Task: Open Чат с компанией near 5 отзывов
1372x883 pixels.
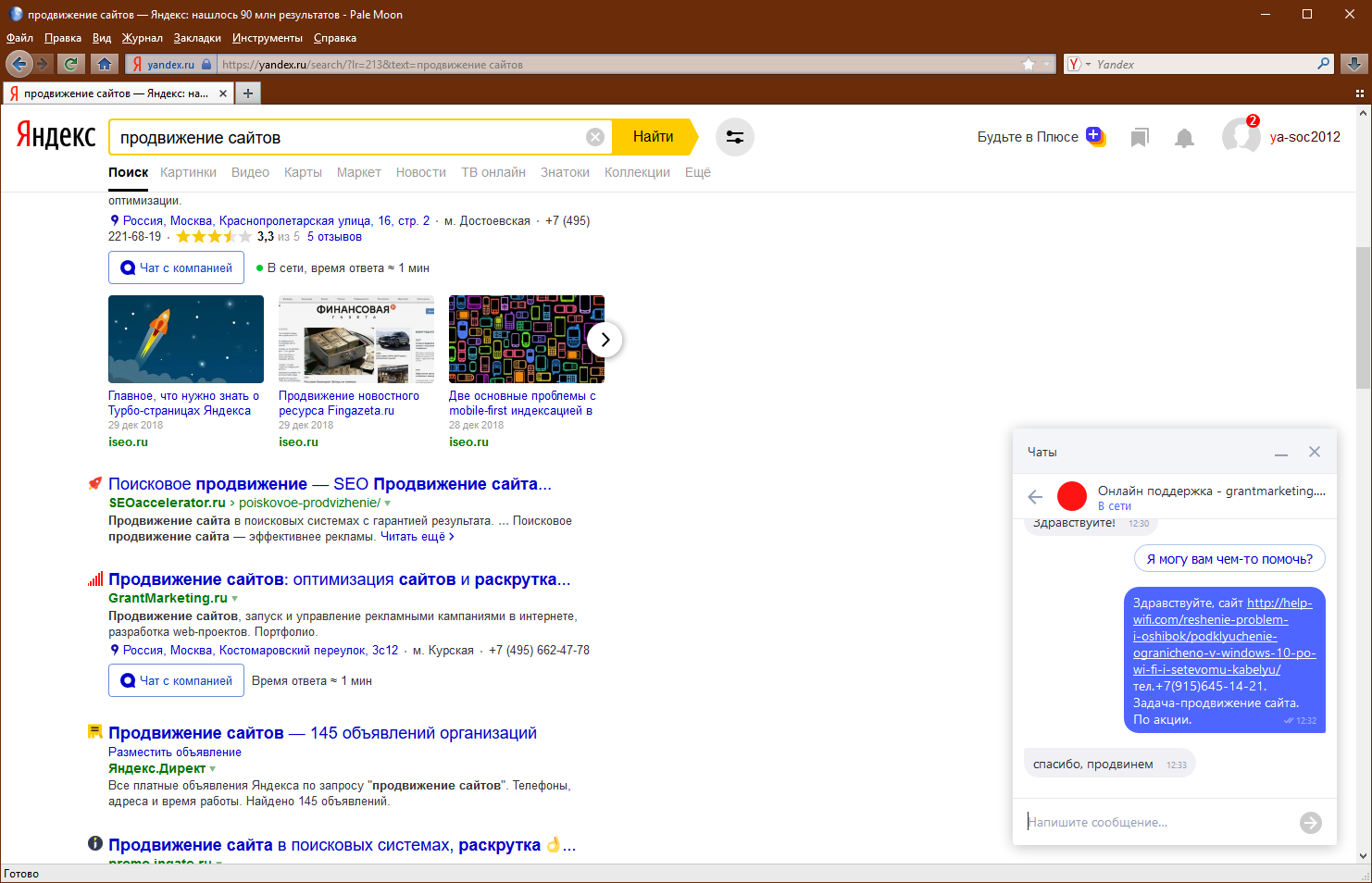Action: click(x=177, y=267)
